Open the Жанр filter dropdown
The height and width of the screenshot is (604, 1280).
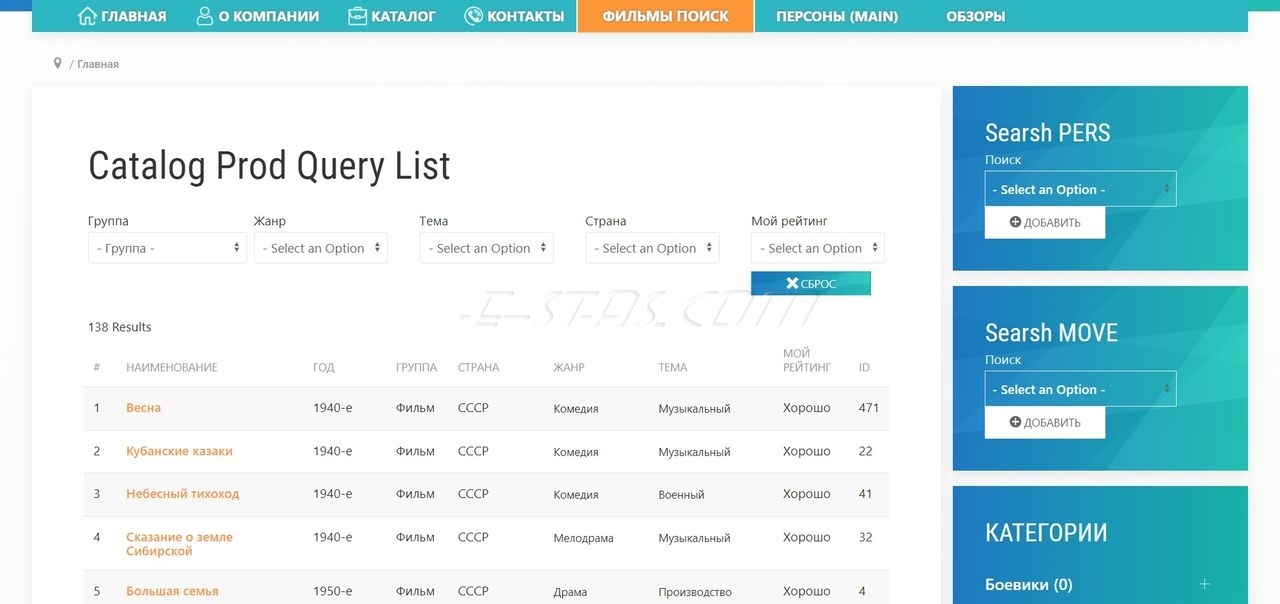point(321,248)
